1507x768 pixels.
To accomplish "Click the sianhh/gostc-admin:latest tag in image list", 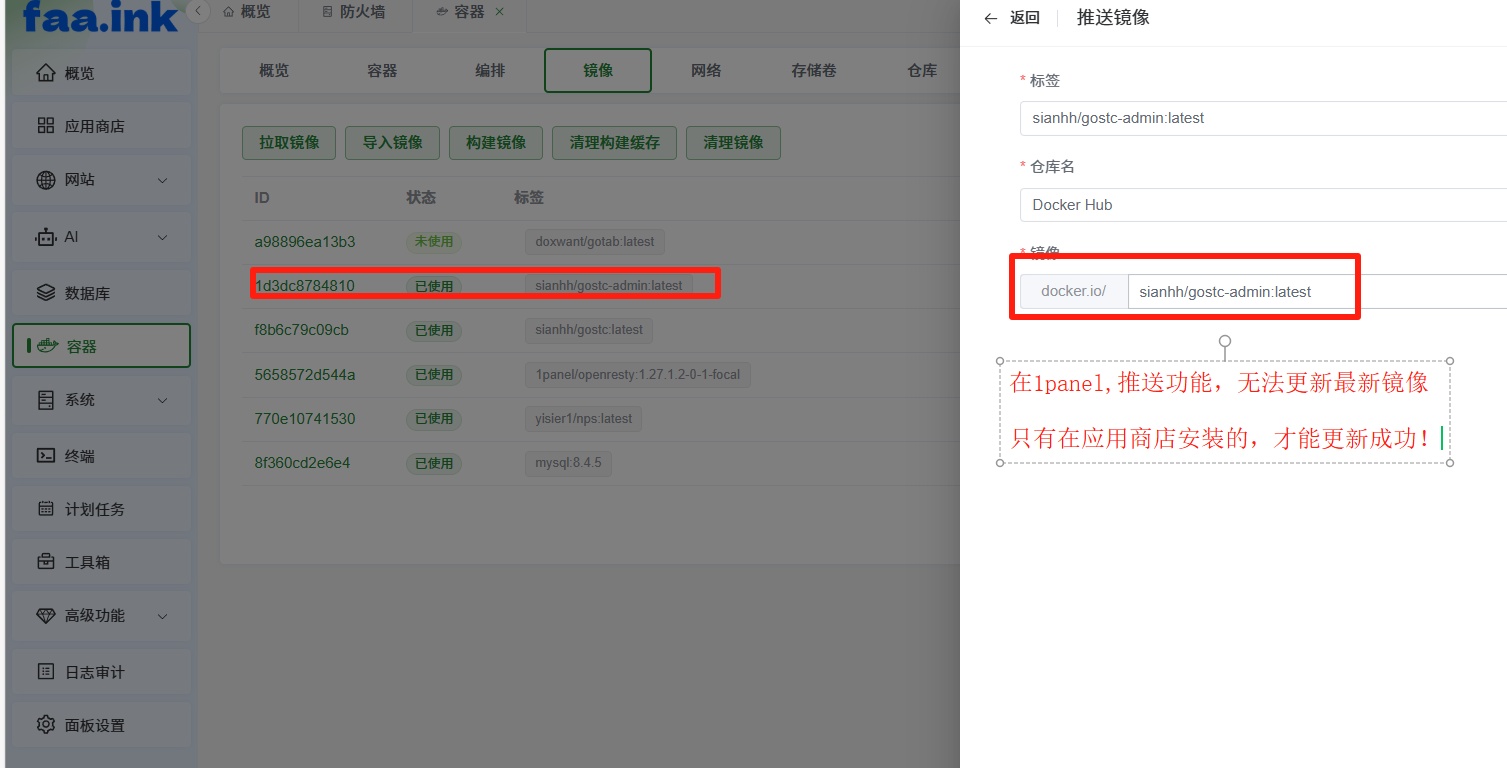I will point(609,286).
